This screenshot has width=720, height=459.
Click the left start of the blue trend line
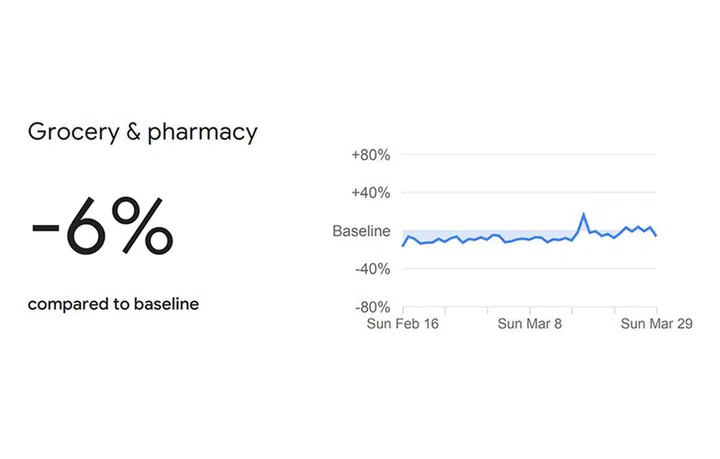click(403, 245)
